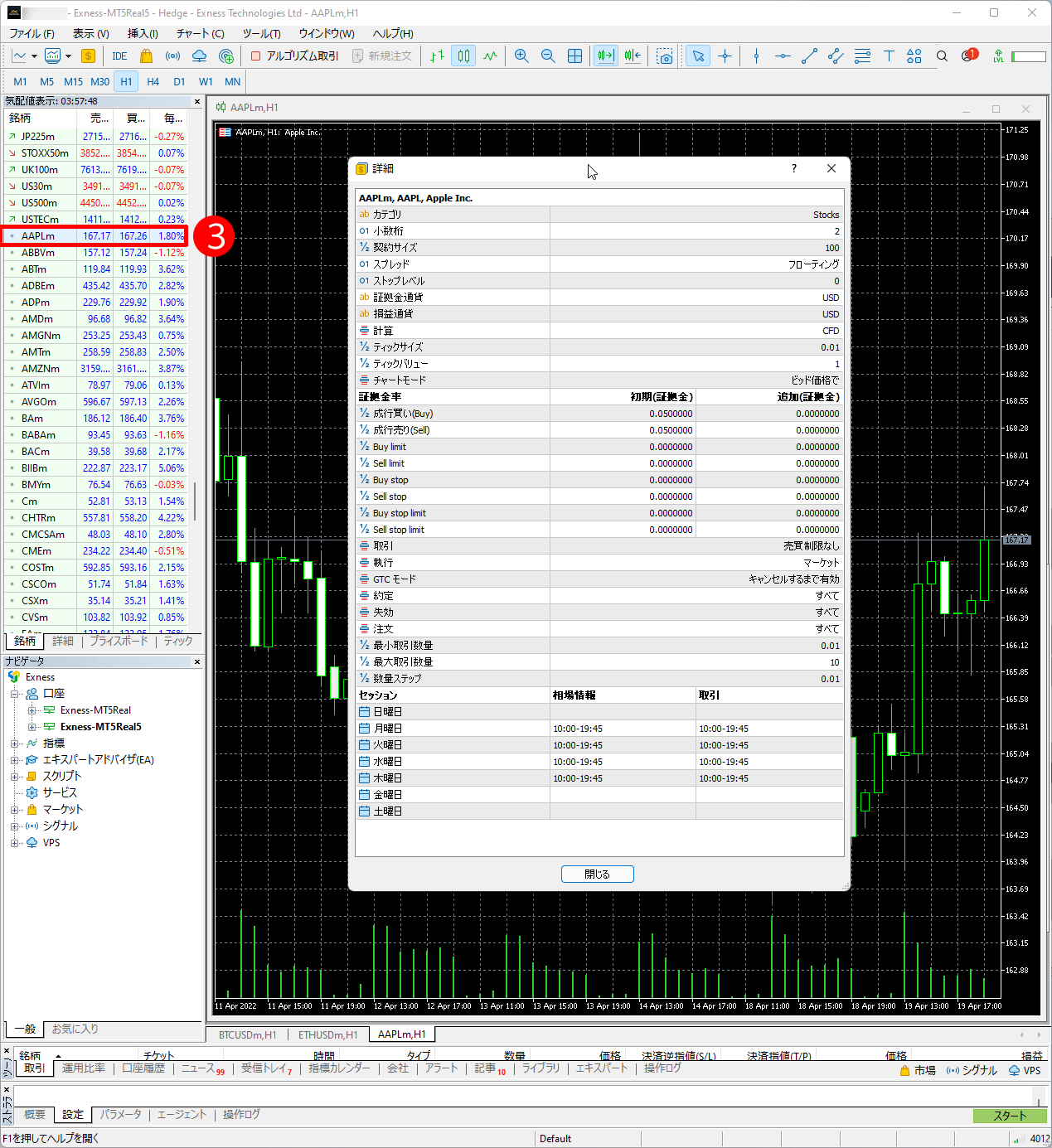Switch navigator to お気に入り tab
Image resolution: width=1052 pixels, height=1148 pixels.
(x=75, y=1029)
